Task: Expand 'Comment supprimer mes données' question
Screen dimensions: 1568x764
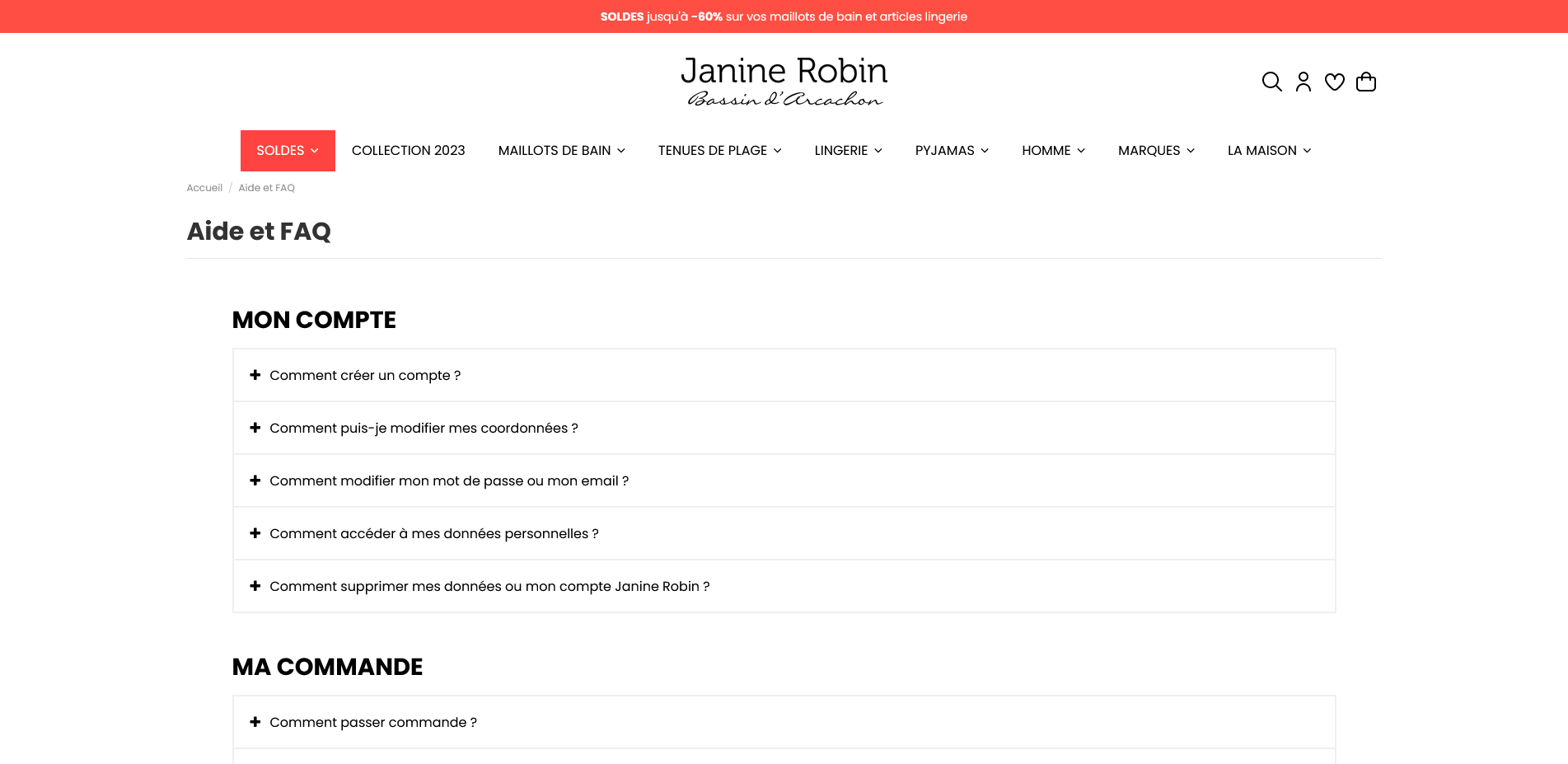Action: click(x=489, y=586)
